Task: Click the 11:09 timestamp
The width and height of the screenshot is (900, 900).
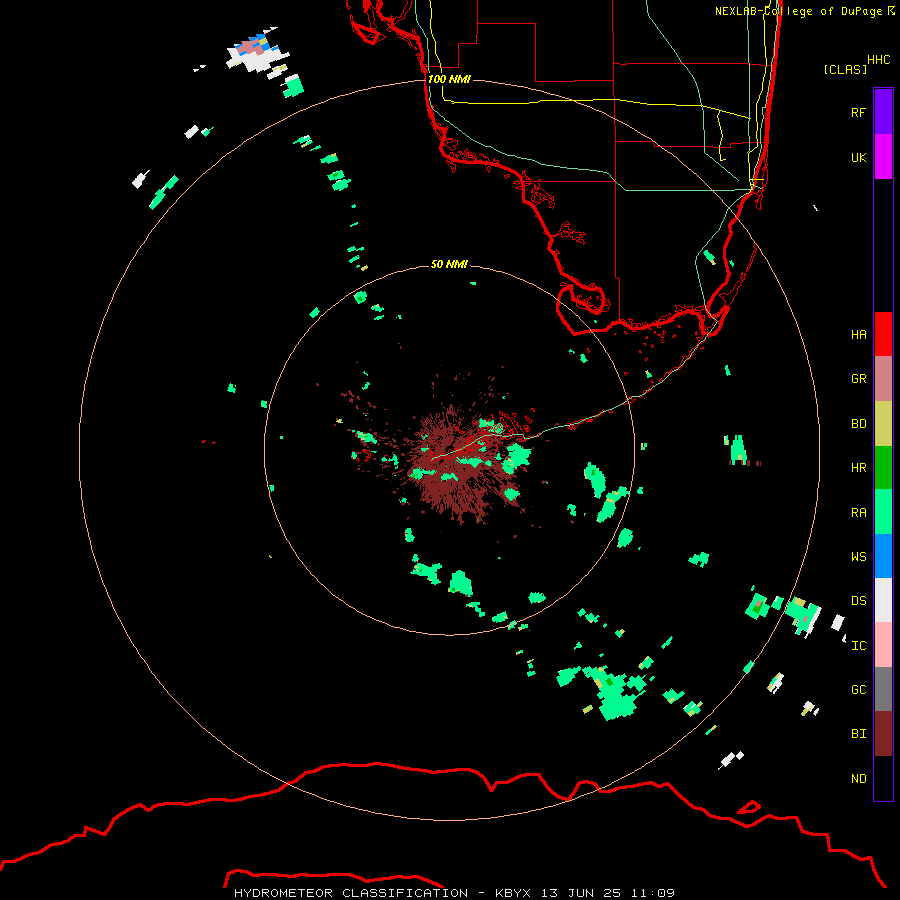Action: (x=652, y=893)
